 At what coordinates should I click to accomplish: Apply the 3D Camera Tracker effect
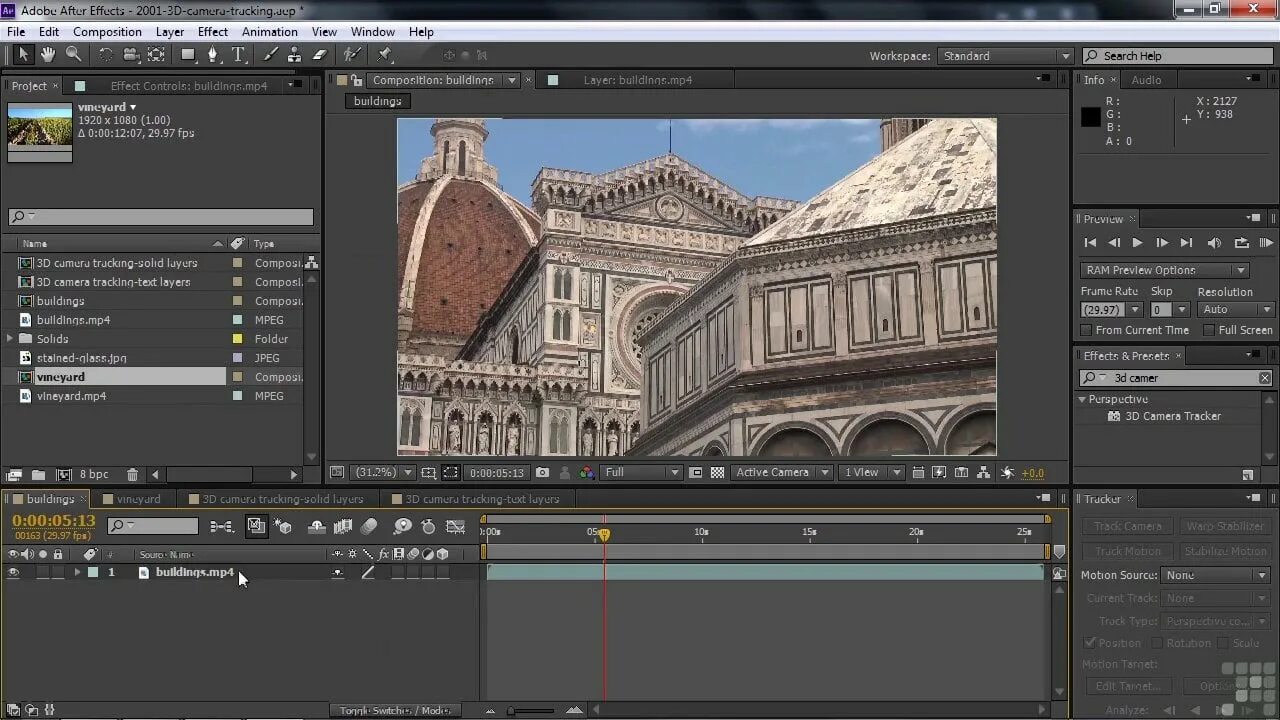point(1172,416)
